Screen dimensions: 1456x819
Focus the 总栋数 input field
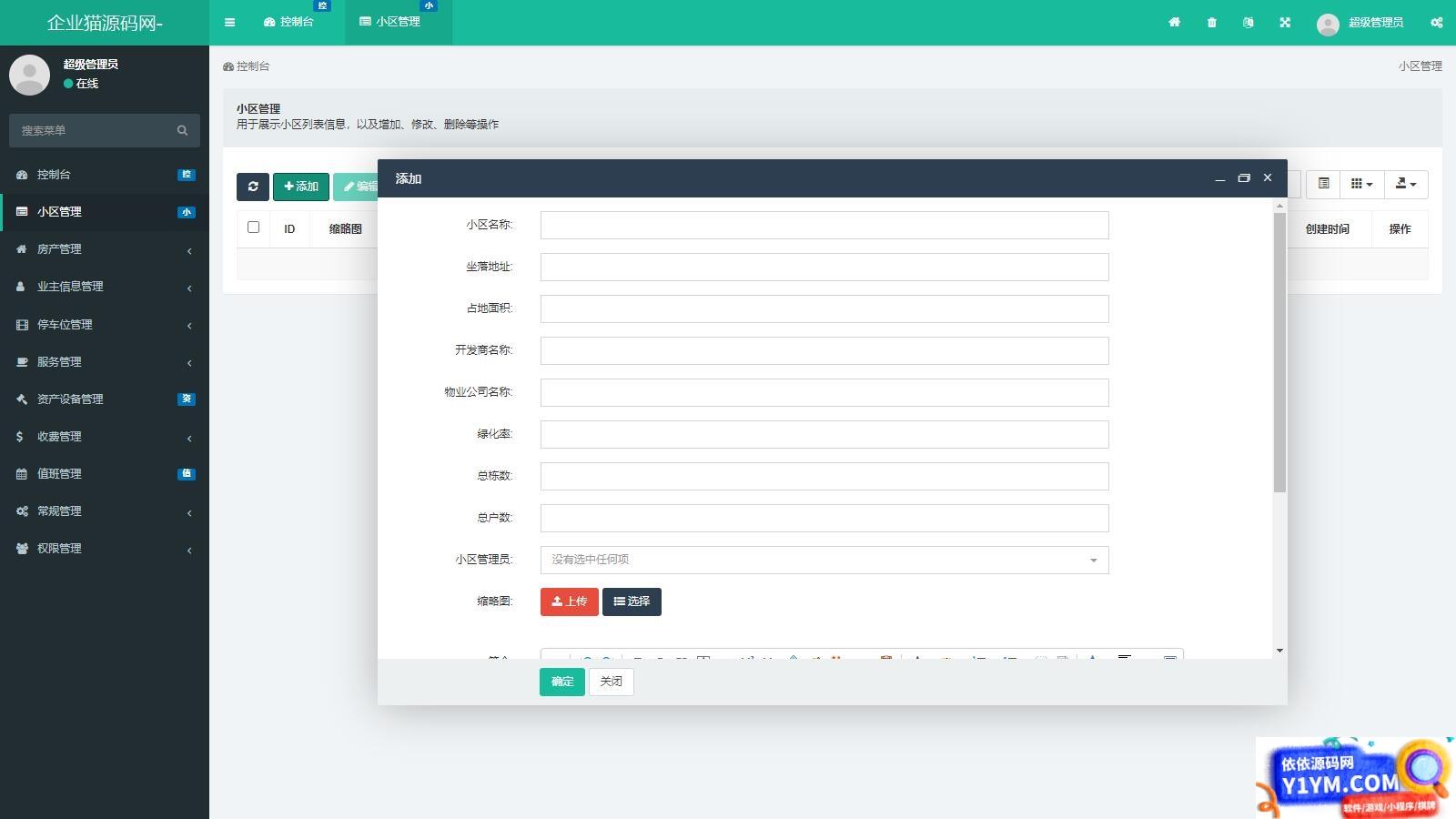[x=824, y=476]
